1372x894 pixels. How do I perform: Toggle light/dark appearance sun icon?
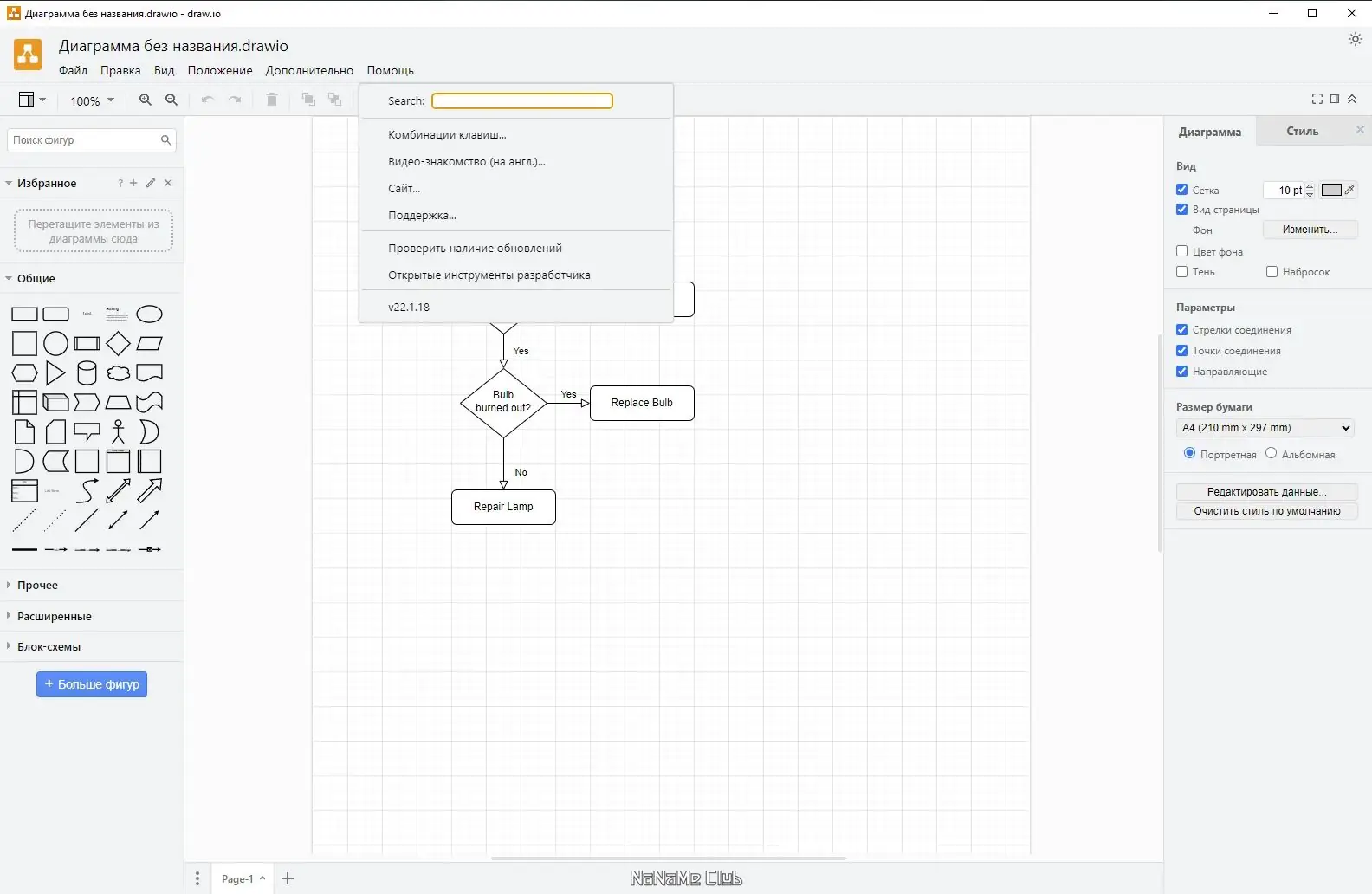[1356, 39]
